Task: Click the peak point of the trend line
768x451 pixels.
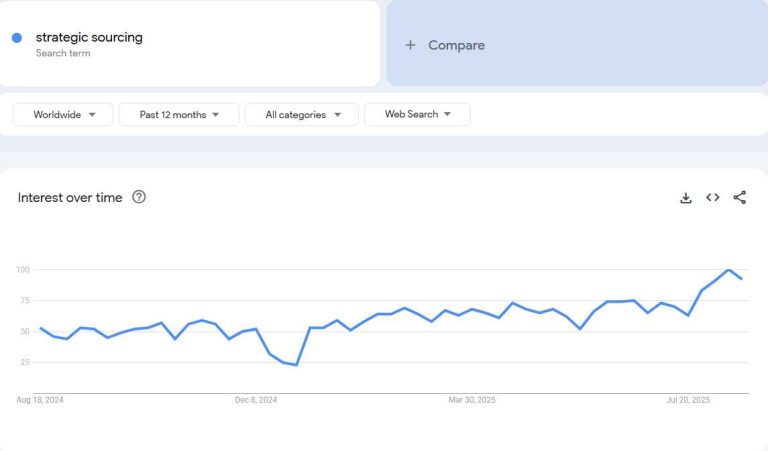Action: (729, 270)
